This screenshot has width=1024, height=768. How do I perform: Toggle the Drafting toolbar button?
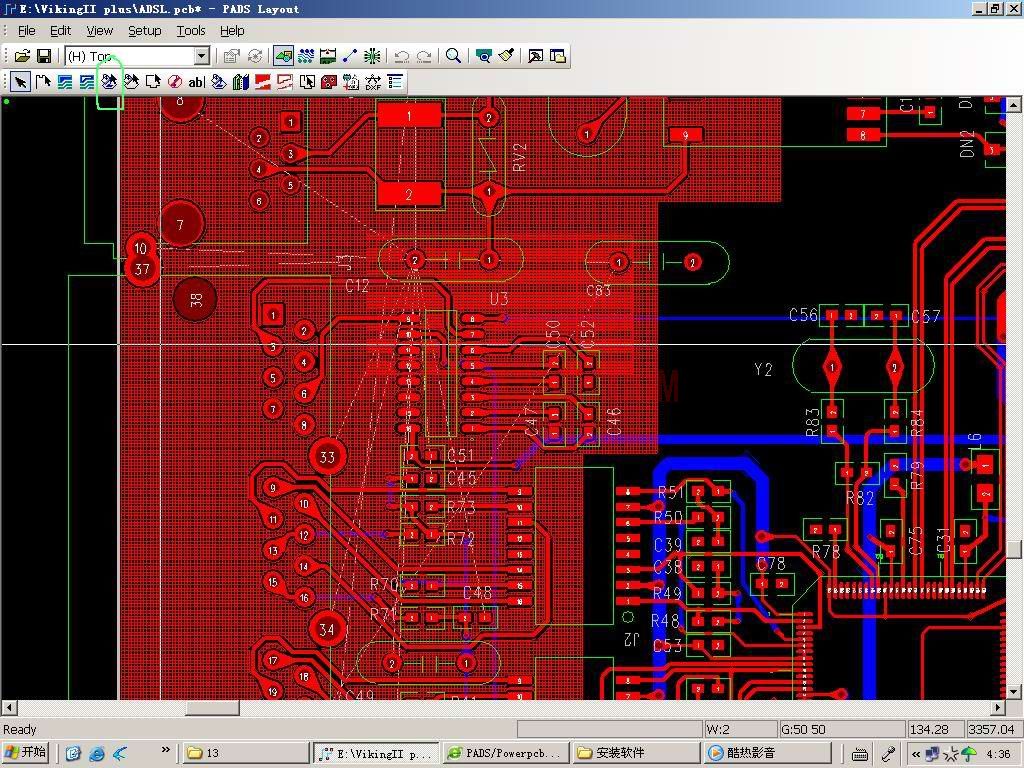pyautogui.click(x=283, y=56)
